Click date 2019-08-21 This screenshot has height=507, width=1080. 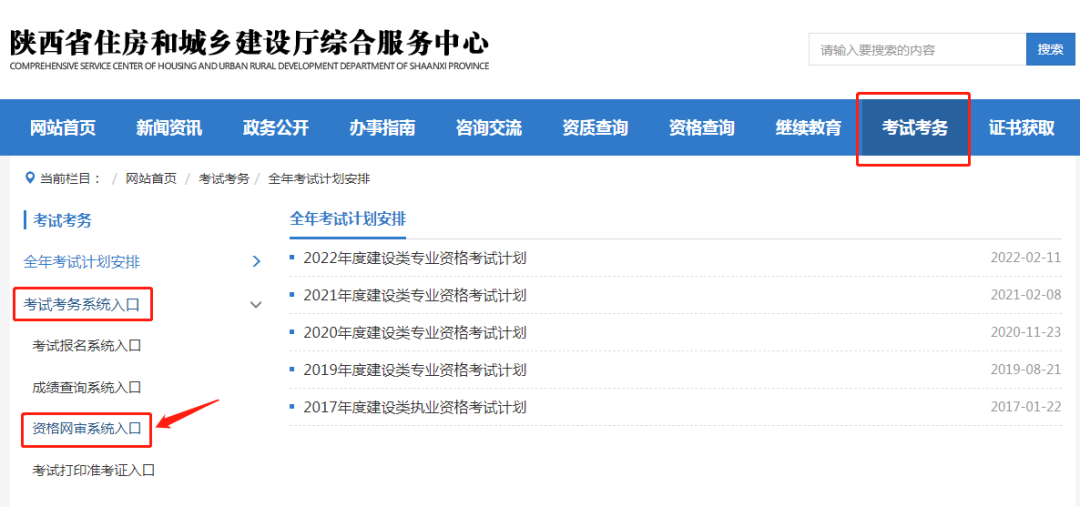tap(1026, 370)
